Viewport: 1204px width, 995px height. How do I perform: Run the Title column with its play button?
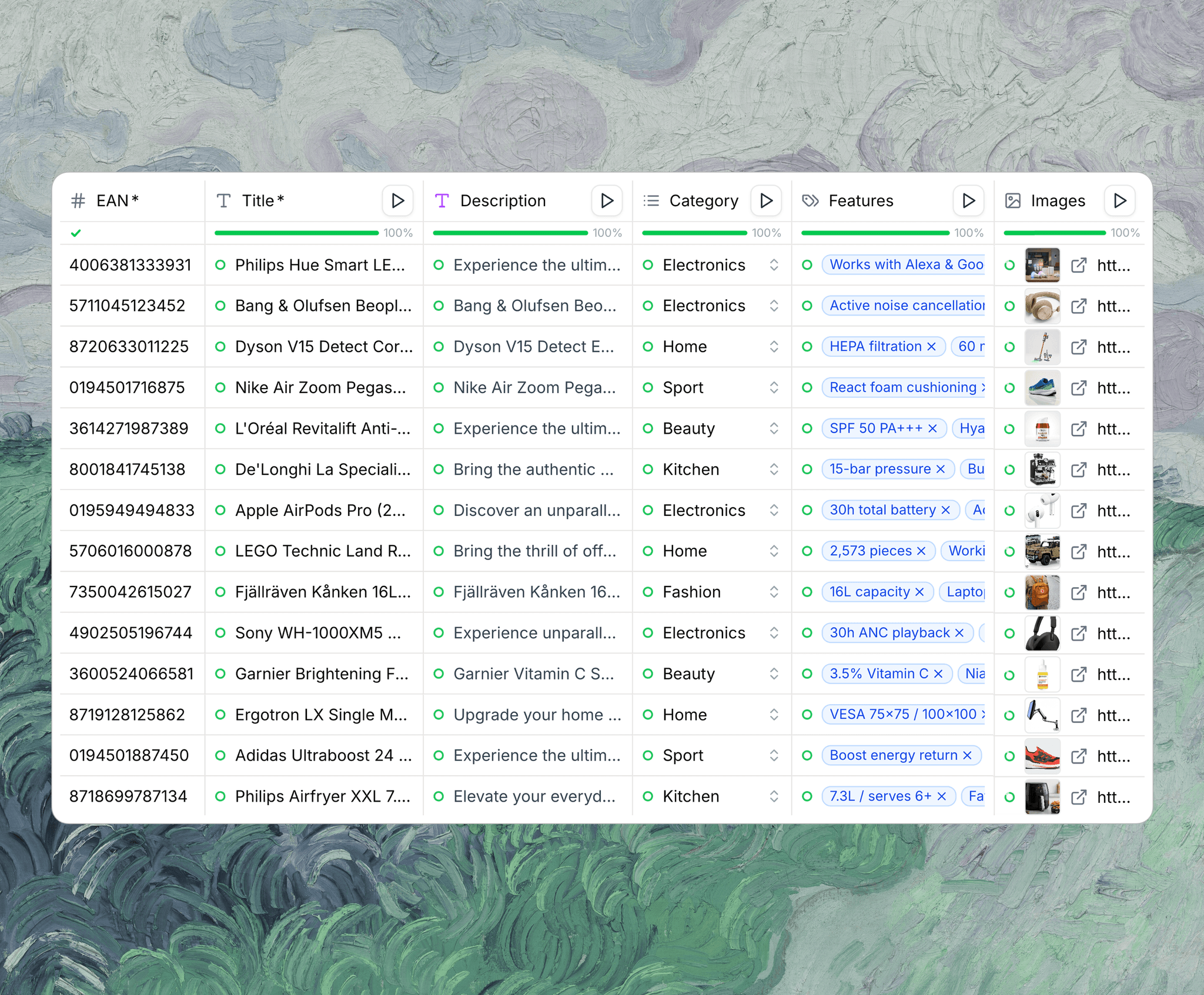[x=397, y=200]
